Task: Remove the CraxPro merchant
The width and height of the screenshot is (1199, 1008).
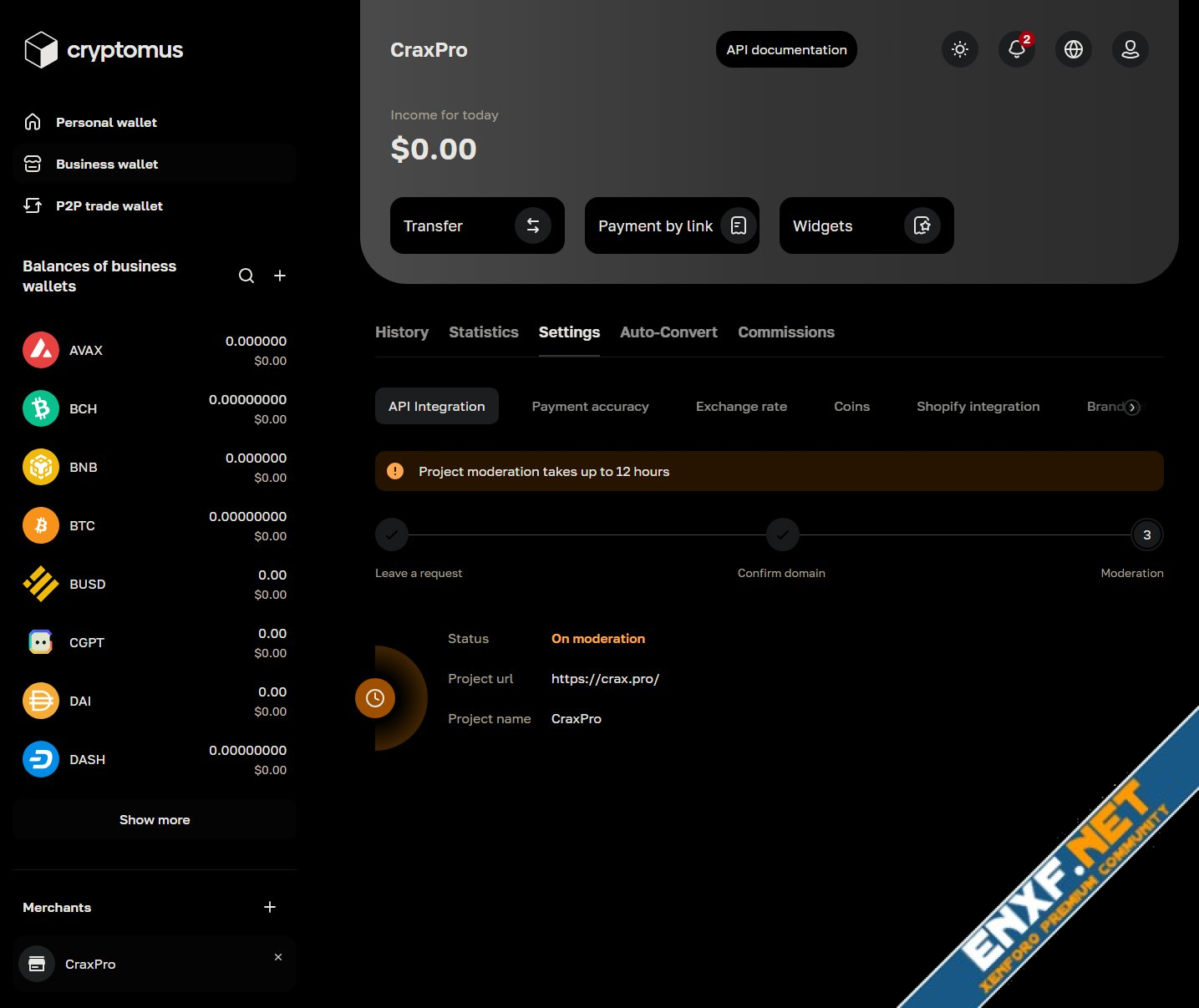Action: tap(278, 957)
